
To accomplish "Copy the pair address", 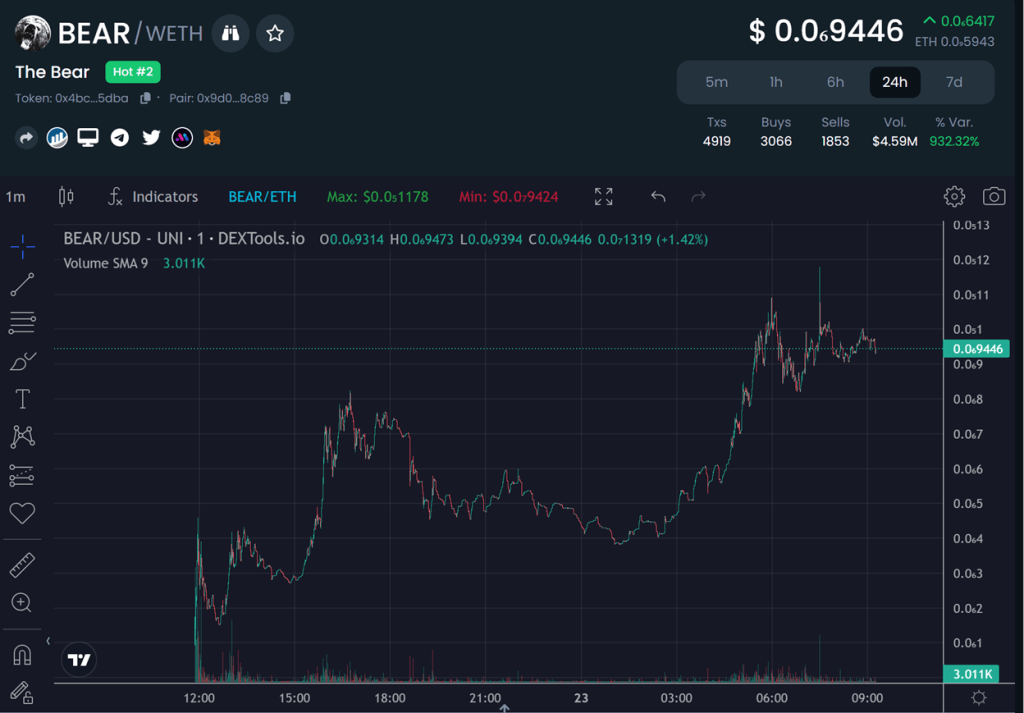I will pyautogui.click(x=285, y=98).
